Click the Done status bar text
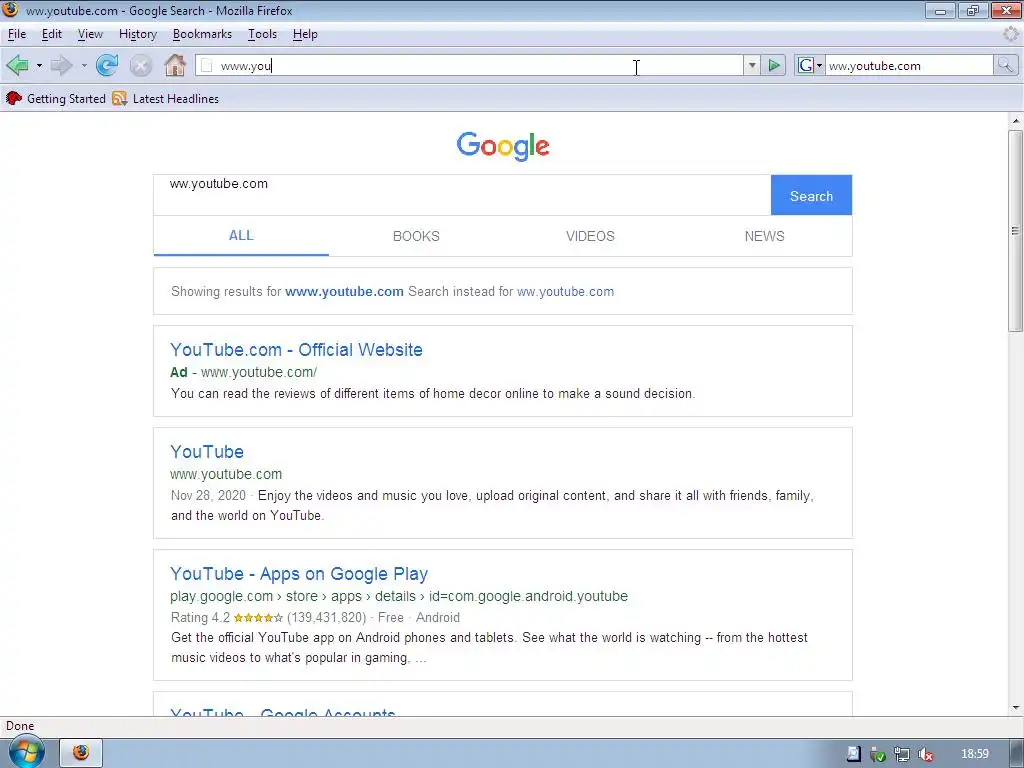 [20, 726]
